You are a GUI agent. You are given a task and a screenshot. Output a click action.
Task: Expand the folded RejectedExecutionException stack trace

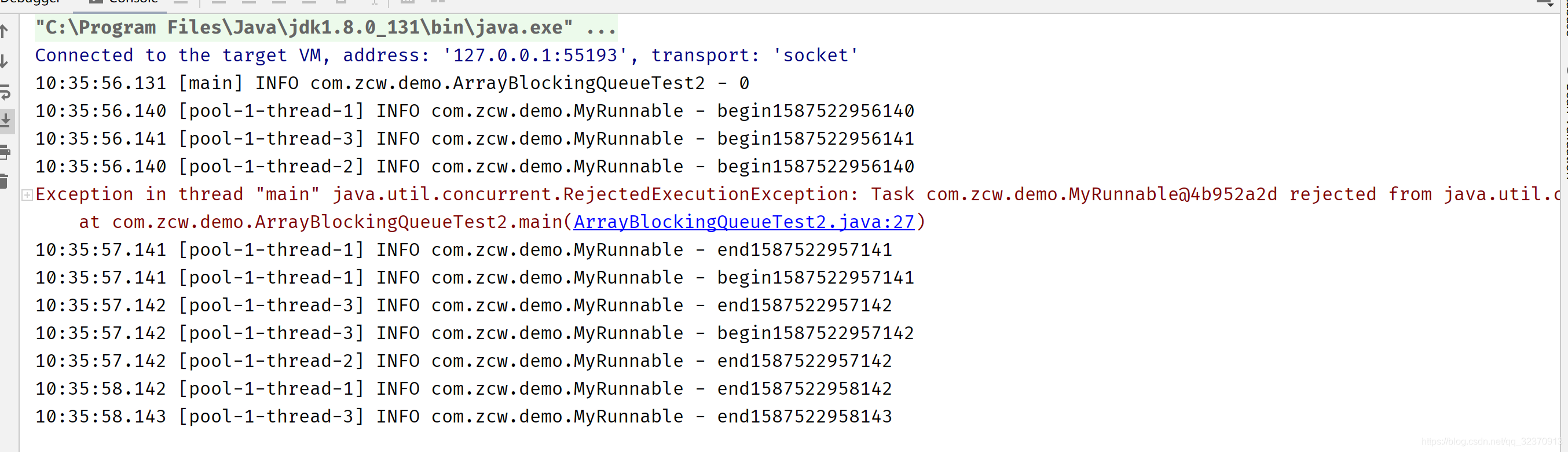click(27, 194)
